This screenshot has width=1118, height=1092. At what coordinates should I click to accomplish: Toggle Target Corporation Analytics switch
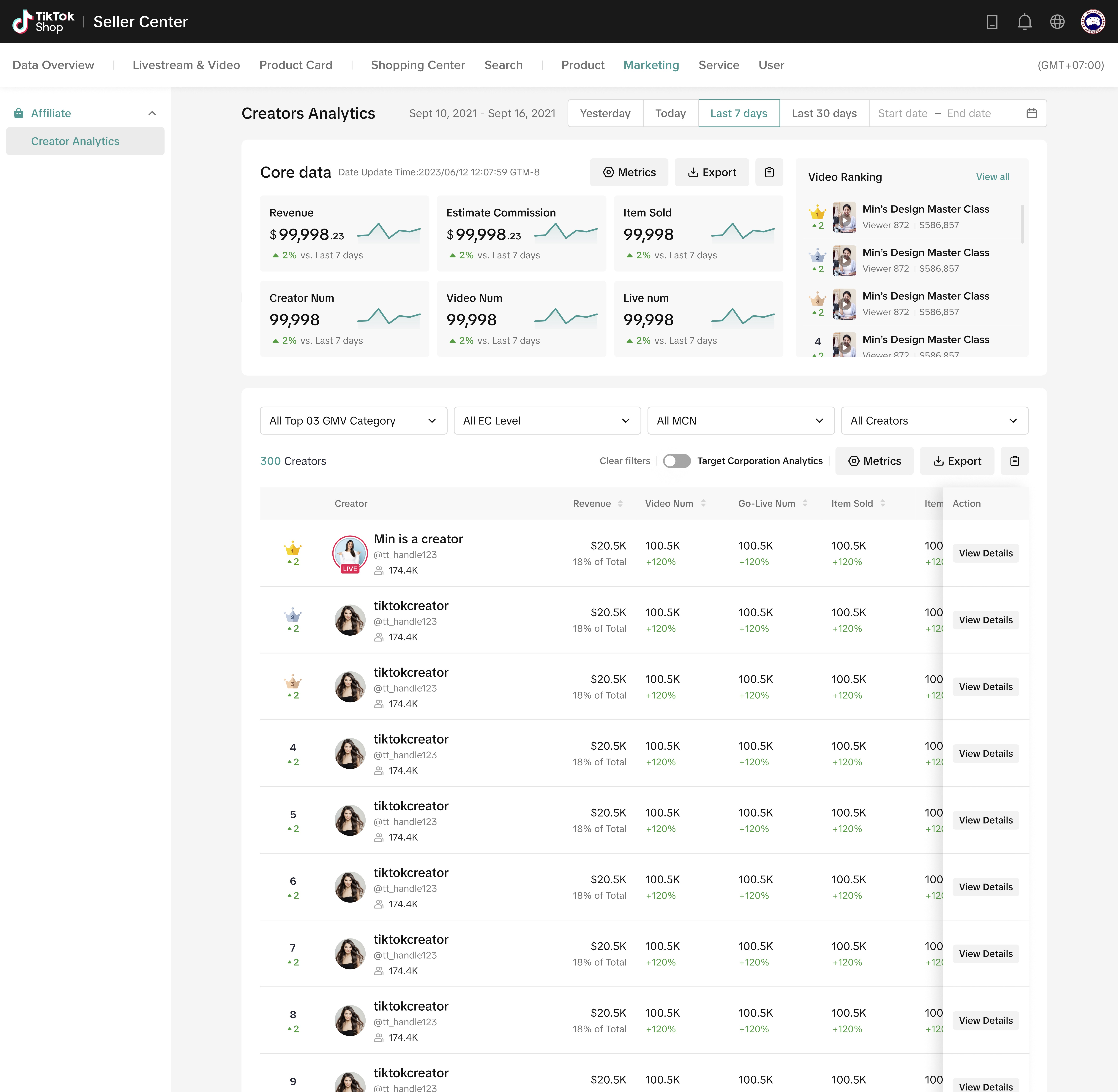[x=677, y=461]
